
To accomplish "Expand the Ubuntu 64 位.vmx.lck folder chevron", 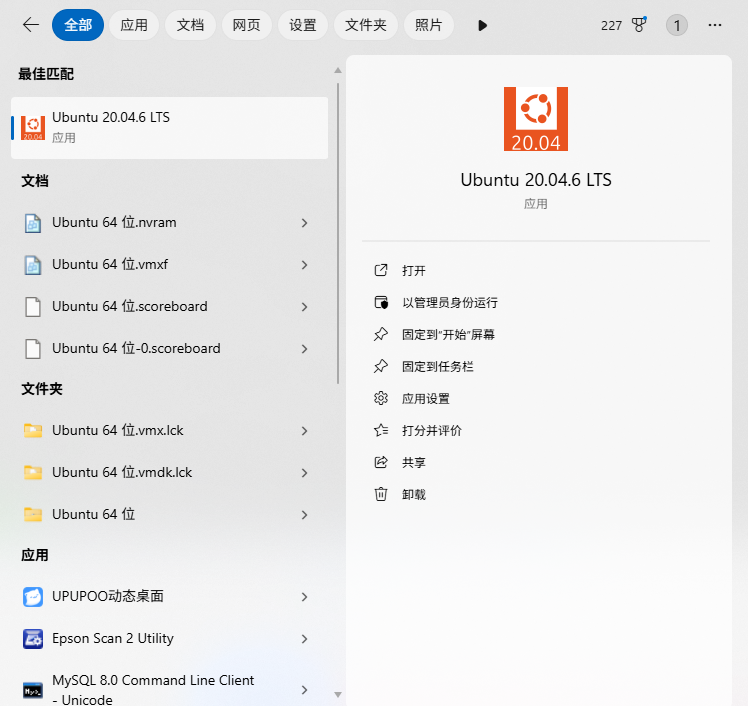I will (304, 431).
